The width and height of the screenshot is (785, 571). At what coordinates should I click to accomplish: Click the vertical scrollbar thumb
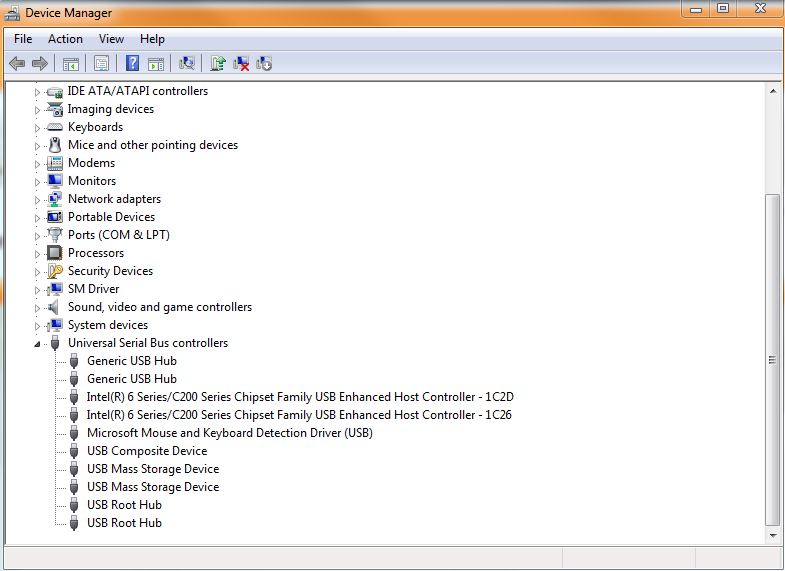tap(772, 359)
